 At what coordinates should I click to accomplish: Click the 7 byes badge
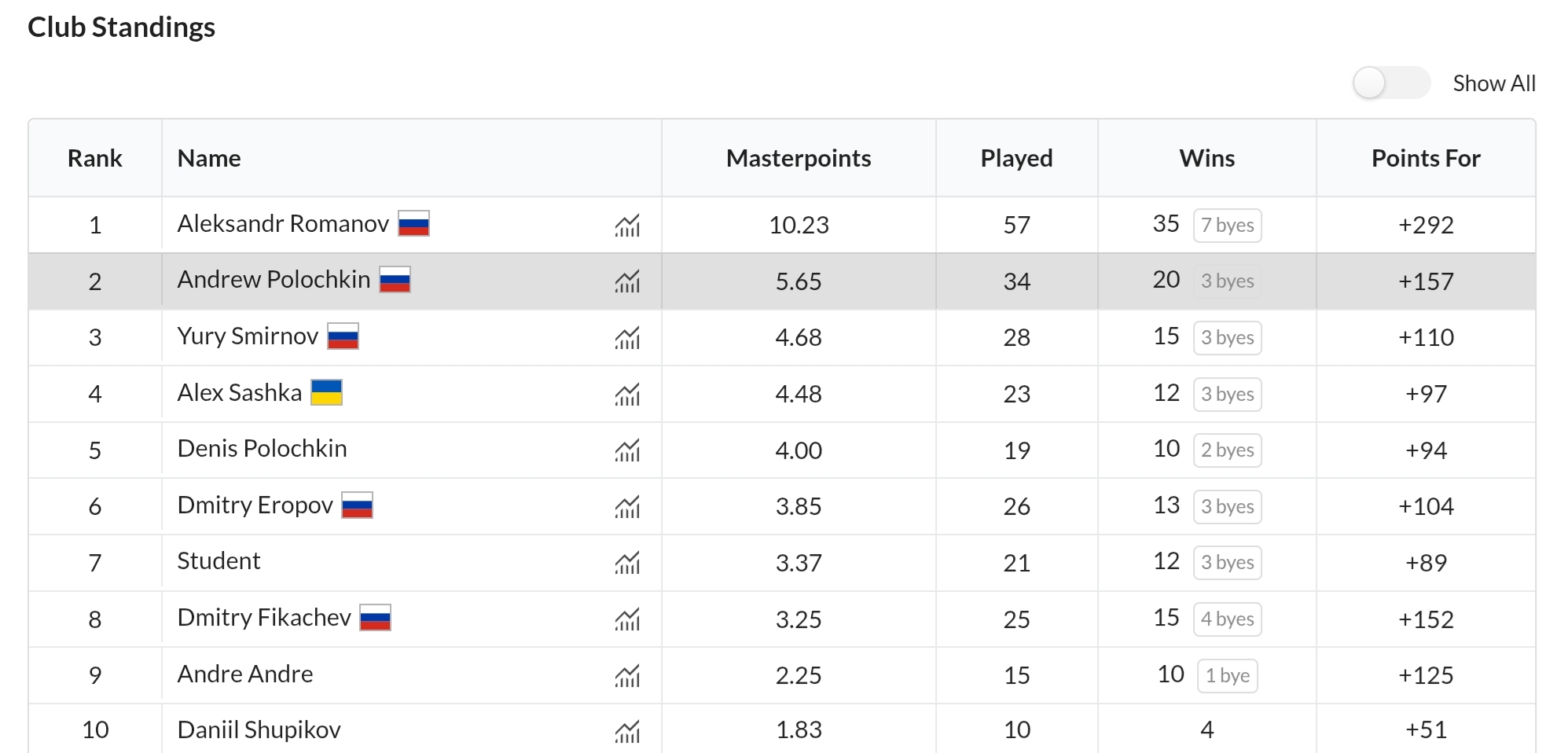[1227, 226]
